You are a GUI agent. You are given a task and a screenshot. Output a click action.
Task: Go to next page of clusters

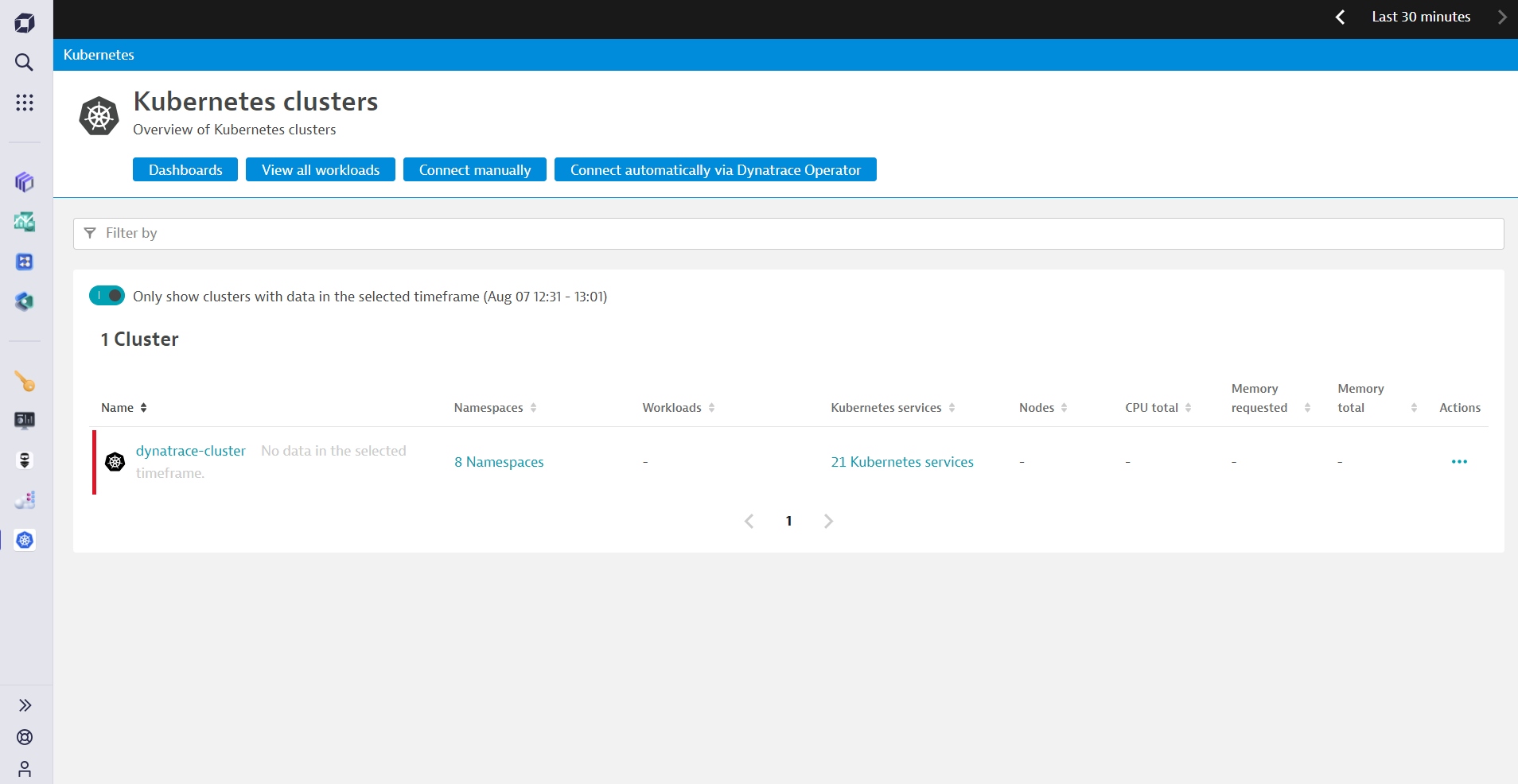click(x=828, y=522)
